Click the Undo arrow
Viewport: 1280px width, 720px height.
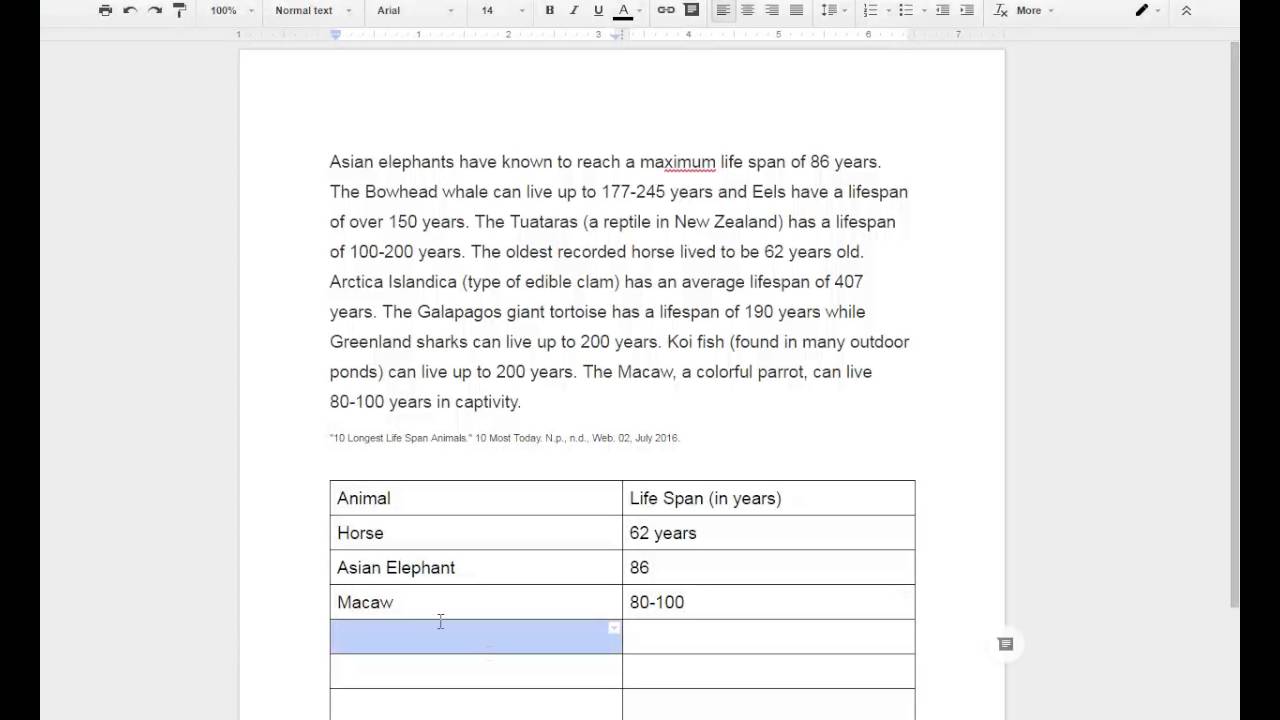click(x=130, y=10)
